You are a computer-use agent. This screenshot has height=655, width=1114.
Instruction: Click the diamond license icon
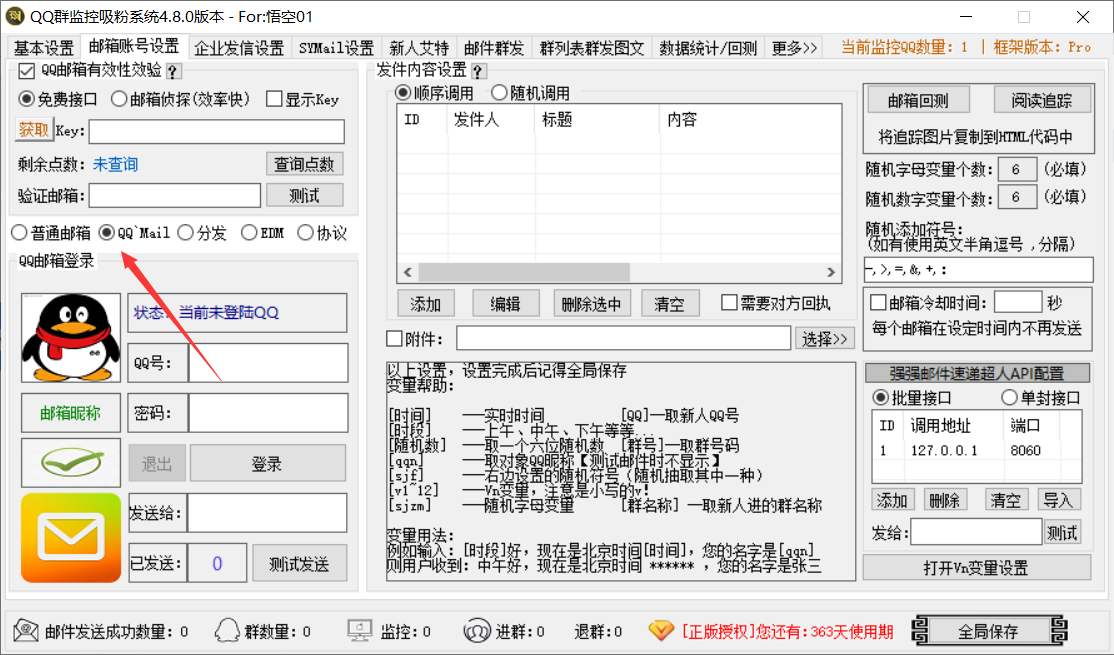coord(661,630)
